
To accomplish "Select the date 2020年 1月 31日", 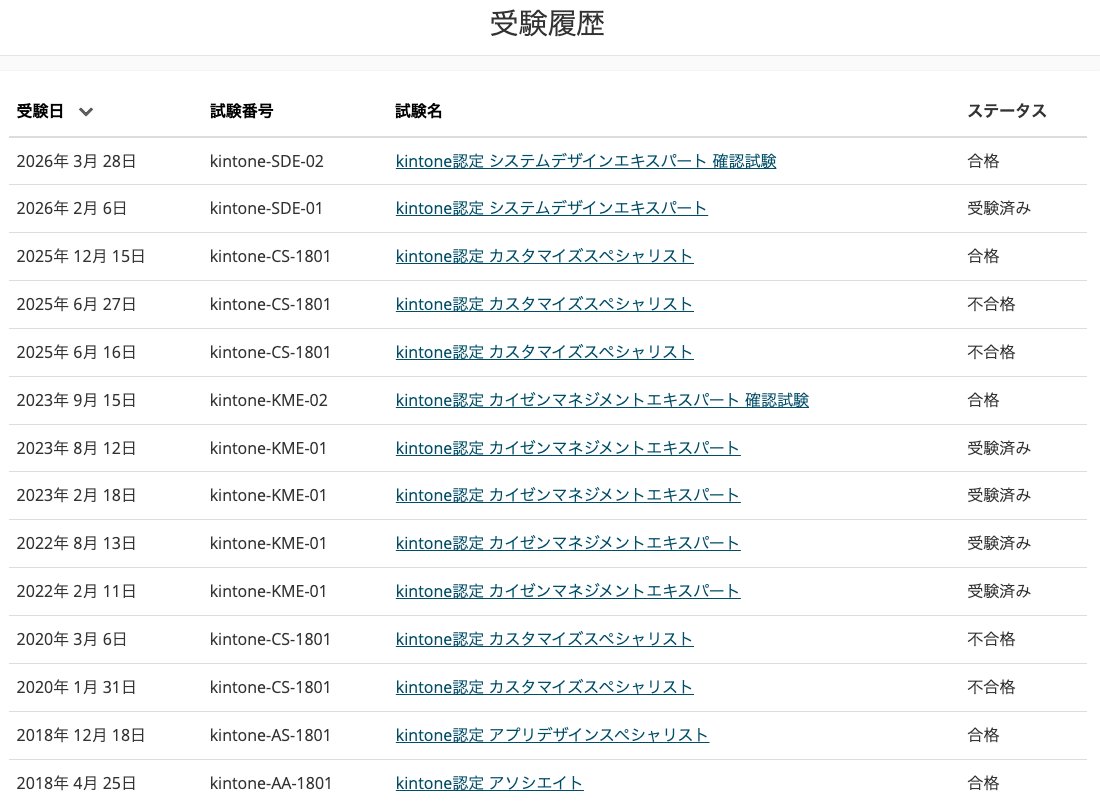I will pyautogui.click(x=76, y=686).
